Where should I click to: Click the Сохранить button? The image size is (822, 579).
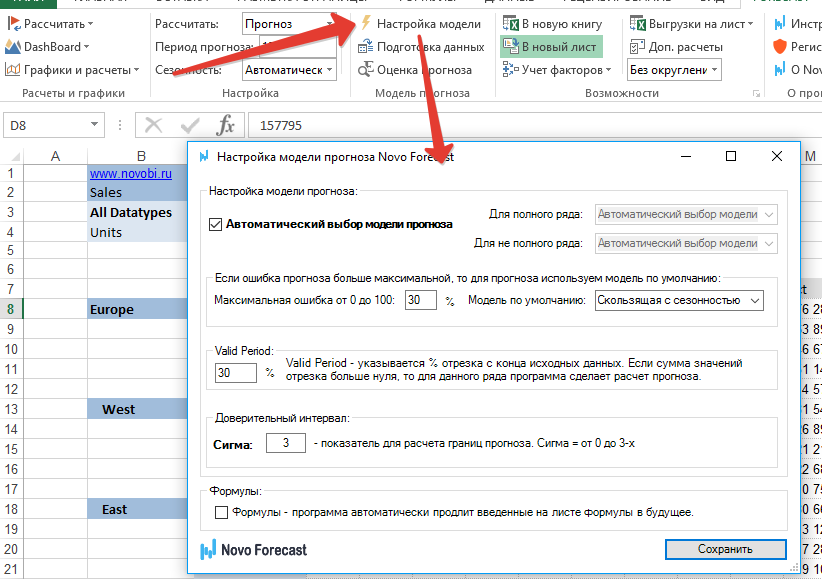[726, 549]
